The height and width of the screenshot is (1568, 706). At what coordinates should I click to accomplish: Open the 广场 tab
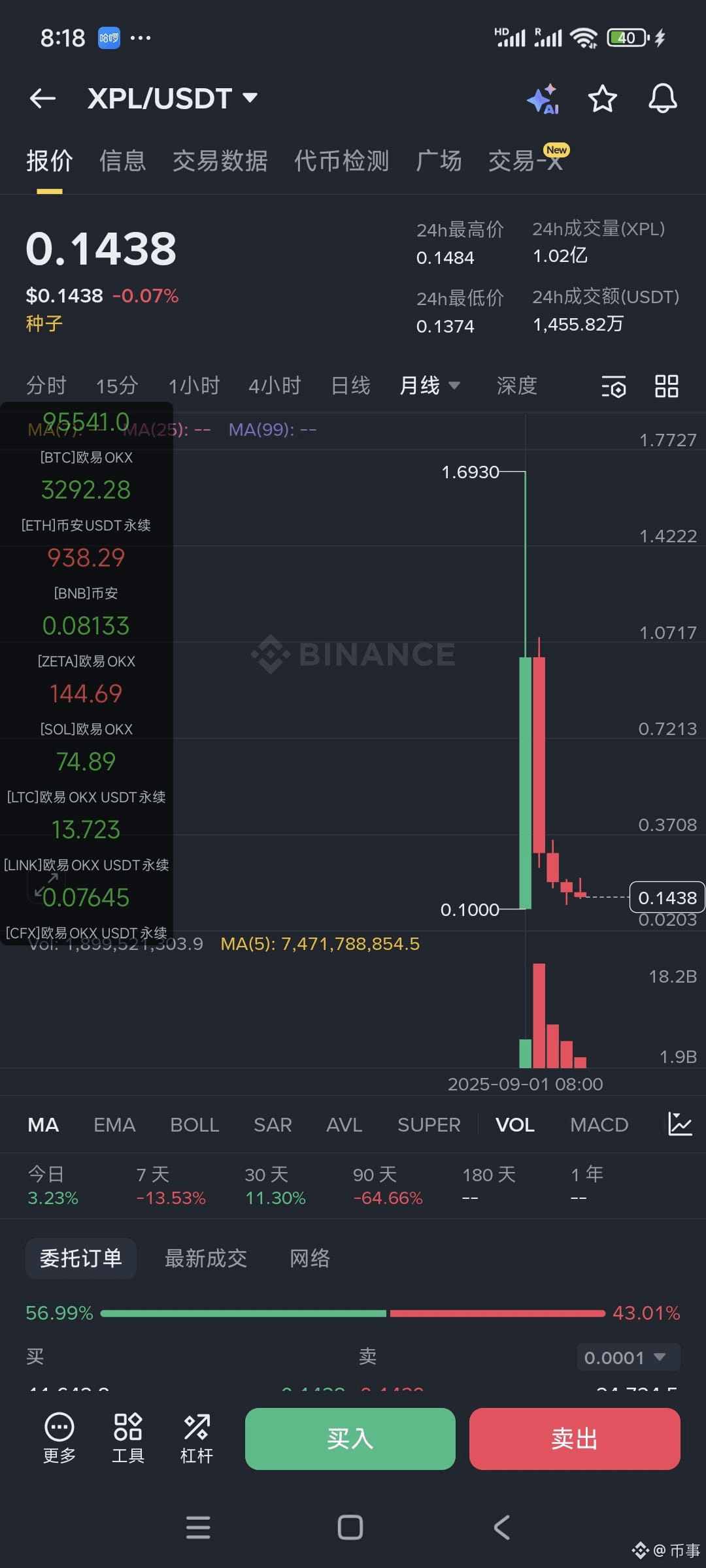(439, 161)
